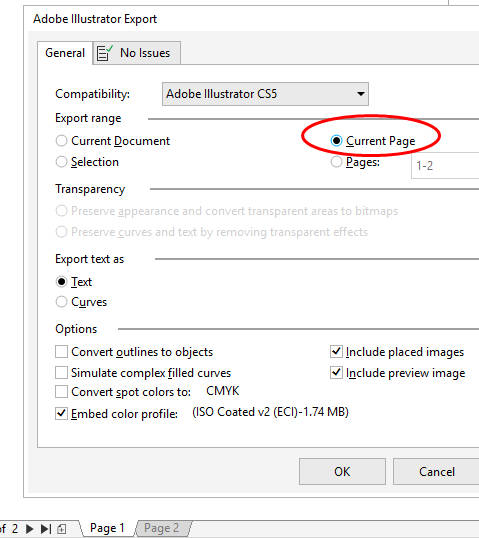Click the Cancel button
This screenshot has width=479, height=538.
coord(436,471)
